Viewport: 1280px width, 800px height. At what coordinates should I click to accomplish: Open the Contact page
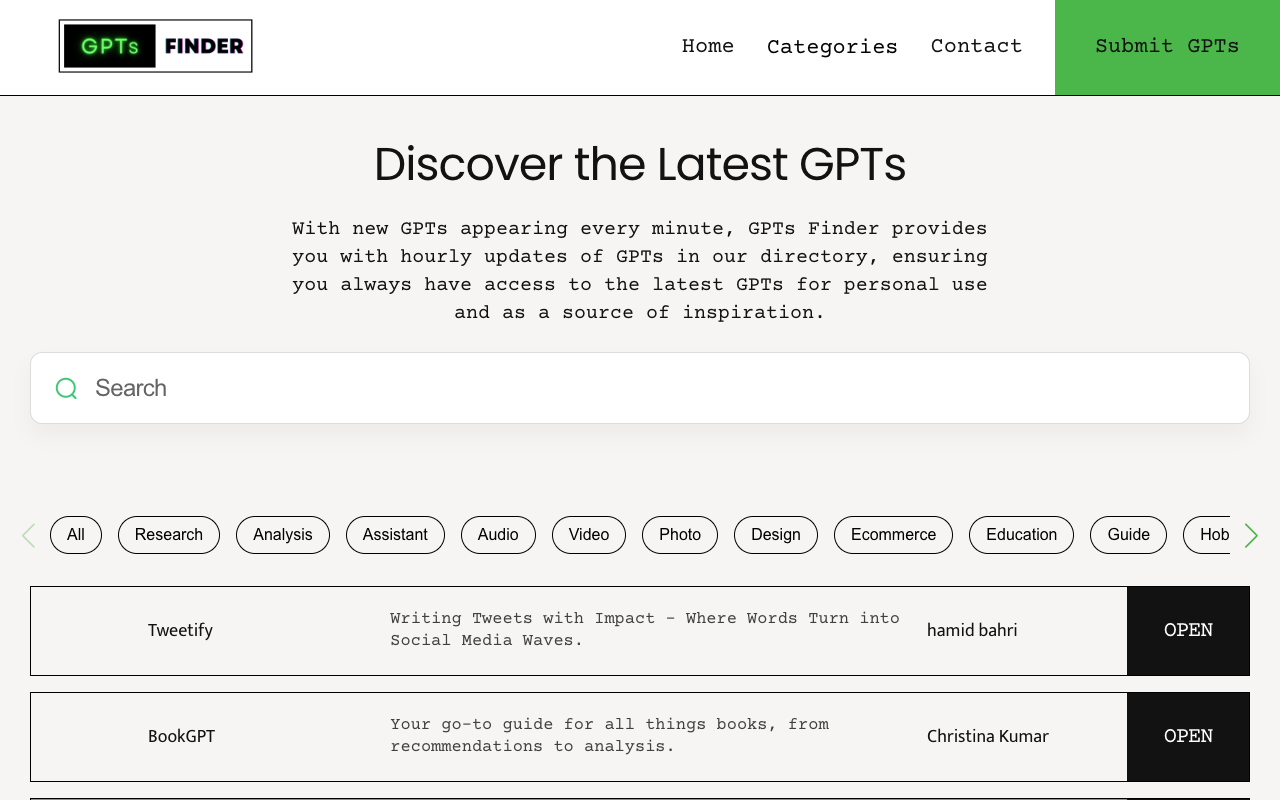pyautogui.click(x=976, y=46)
